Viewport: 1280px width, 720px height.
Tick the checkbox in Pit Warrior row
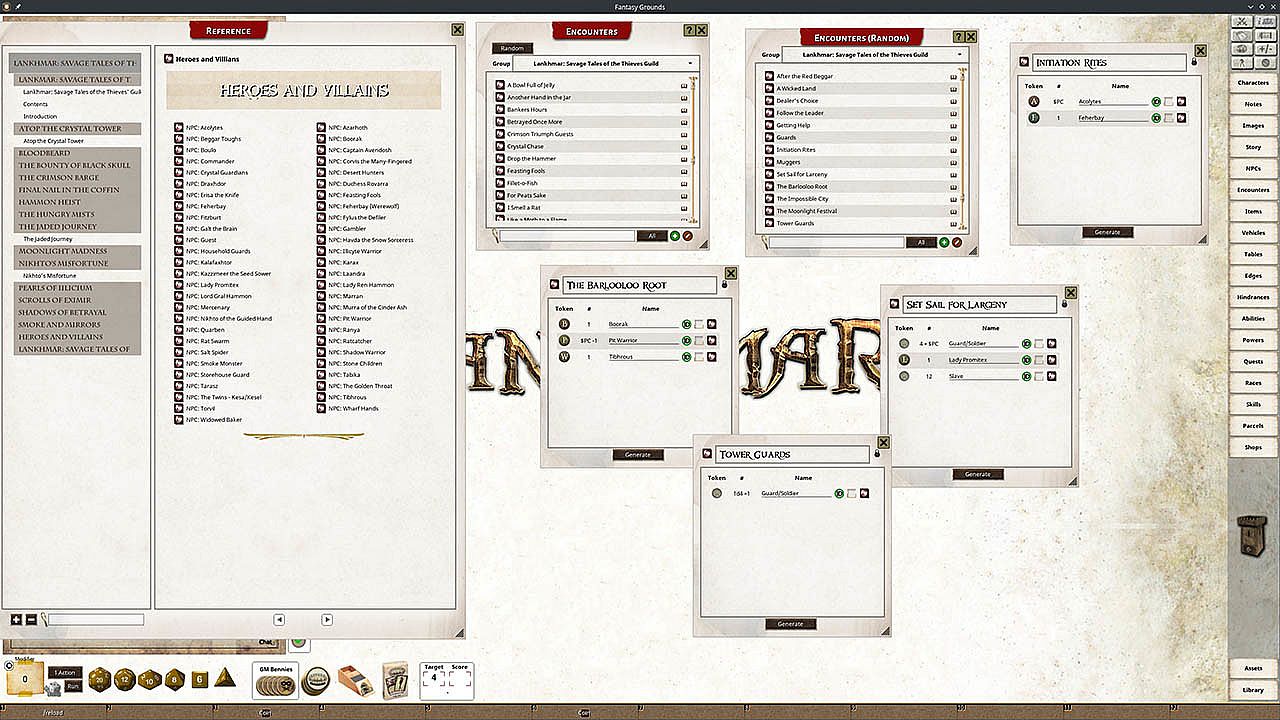pyautogui.click(x=700, y=340)
